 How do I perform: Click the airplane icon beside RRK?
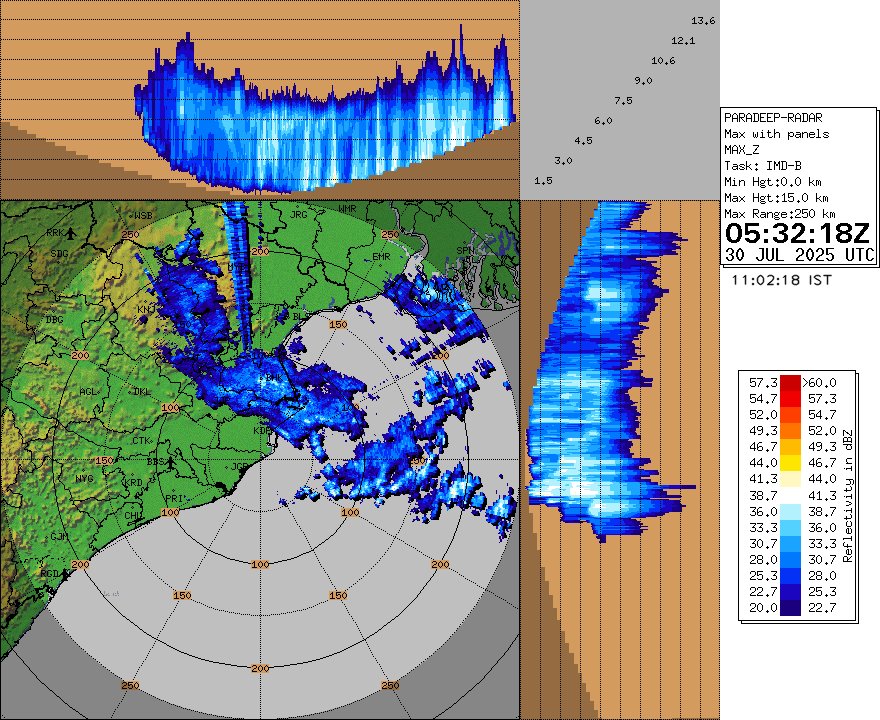click(70, 232)
